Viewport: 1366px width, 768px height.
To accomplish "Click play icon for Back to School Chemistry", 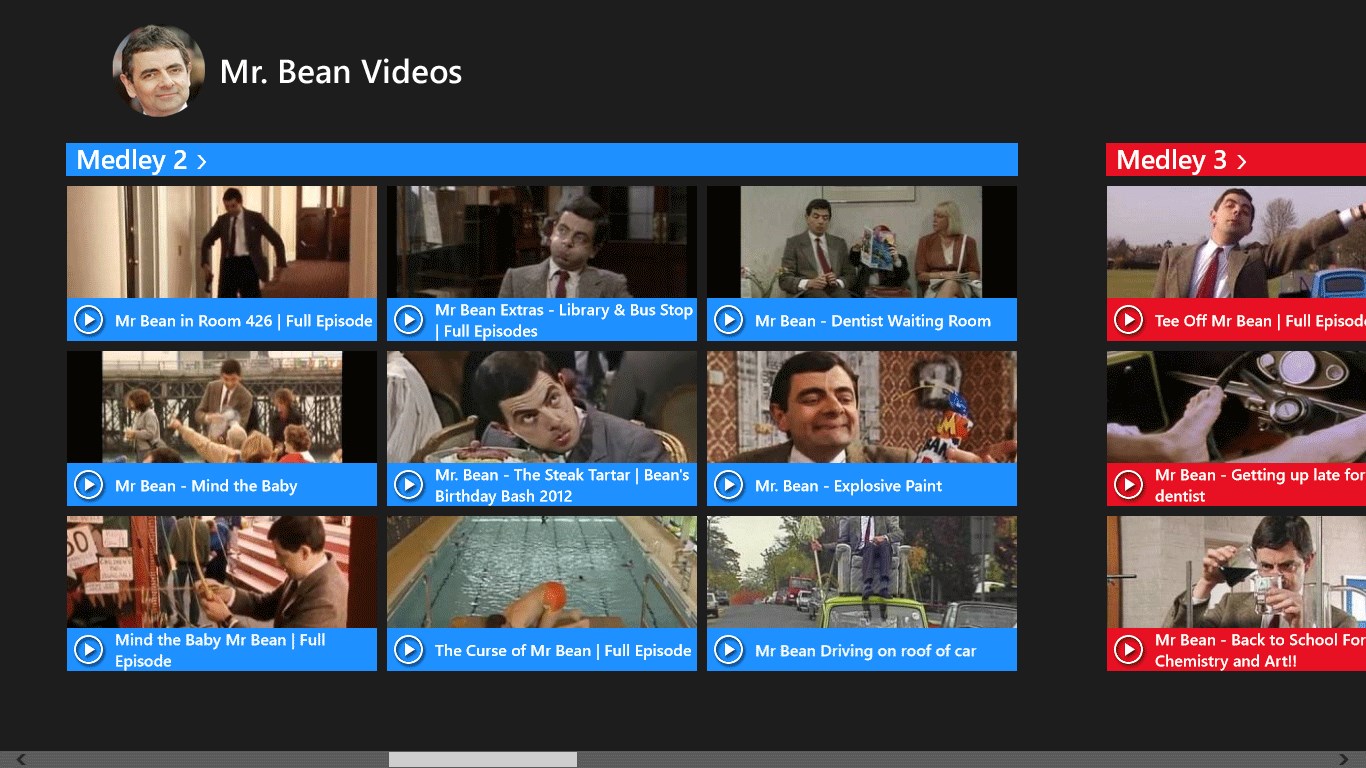I will (x=1129, y=650).
